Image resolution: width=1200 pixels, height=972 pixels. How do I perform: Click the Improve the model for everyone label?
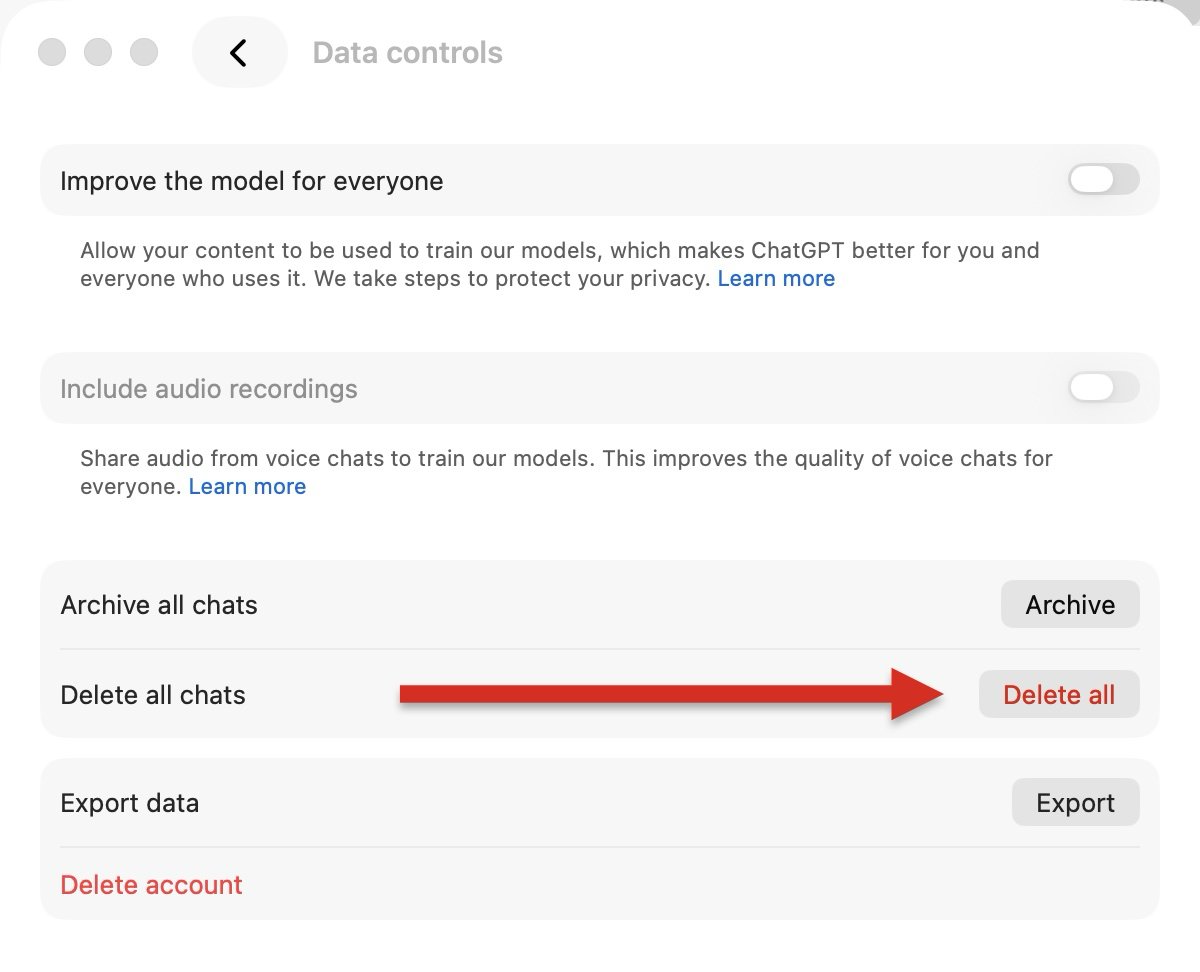tap(252, 181)
